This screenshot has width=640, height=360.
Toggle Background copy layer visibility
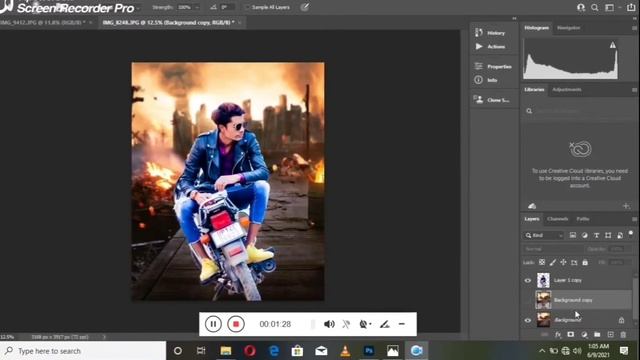coord(527,300)
